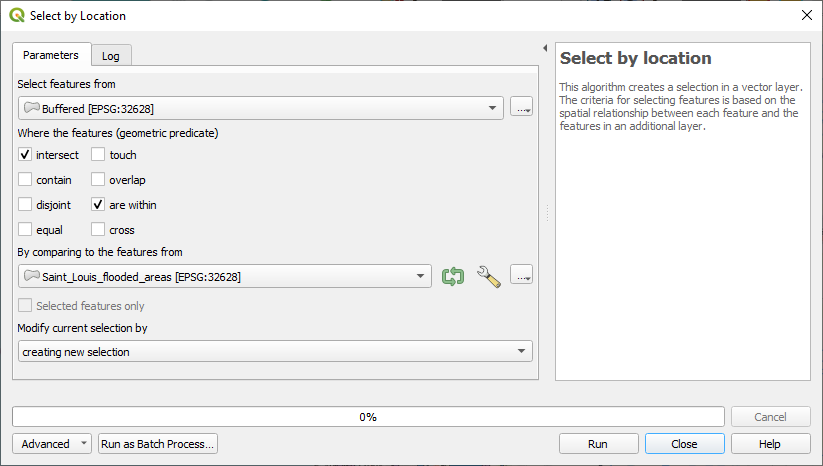Enable the touch predicate checkbox
Viewport: 823px width, 466px height.
pos(99,155)
